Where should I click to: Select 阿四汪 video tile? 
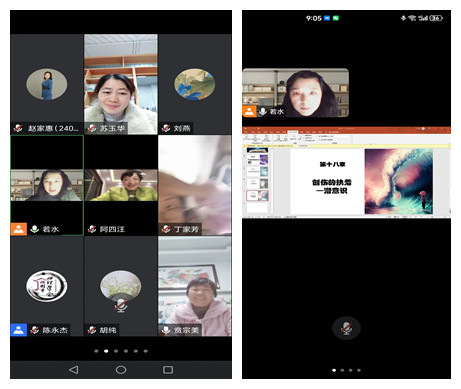(x=121, y=185)
